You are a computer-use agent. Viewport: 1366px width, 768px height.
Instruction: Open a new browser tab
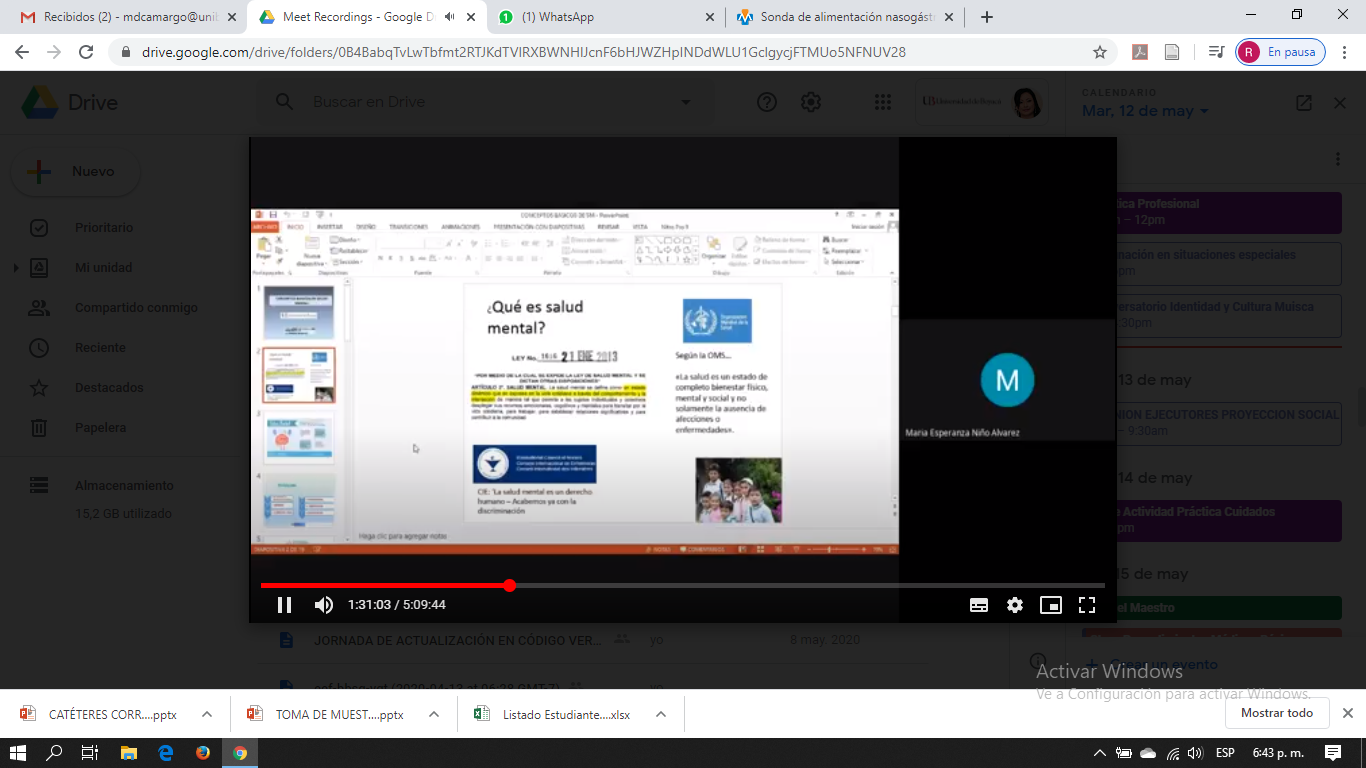[x=987, y=17]
